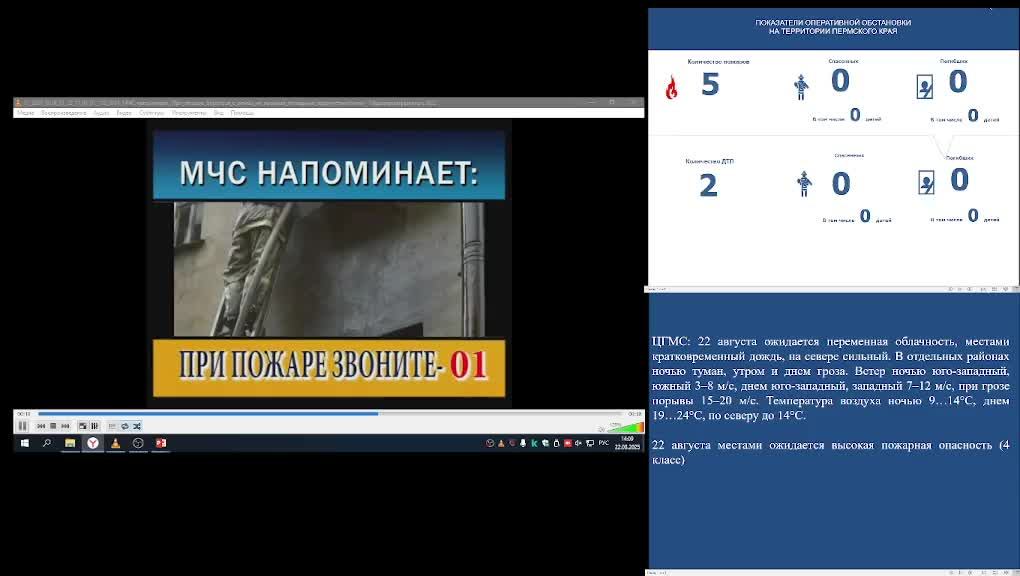1020x576 pixels.
Task: Click the rescued person icon in ДТП row
Action: click(804, 184)
